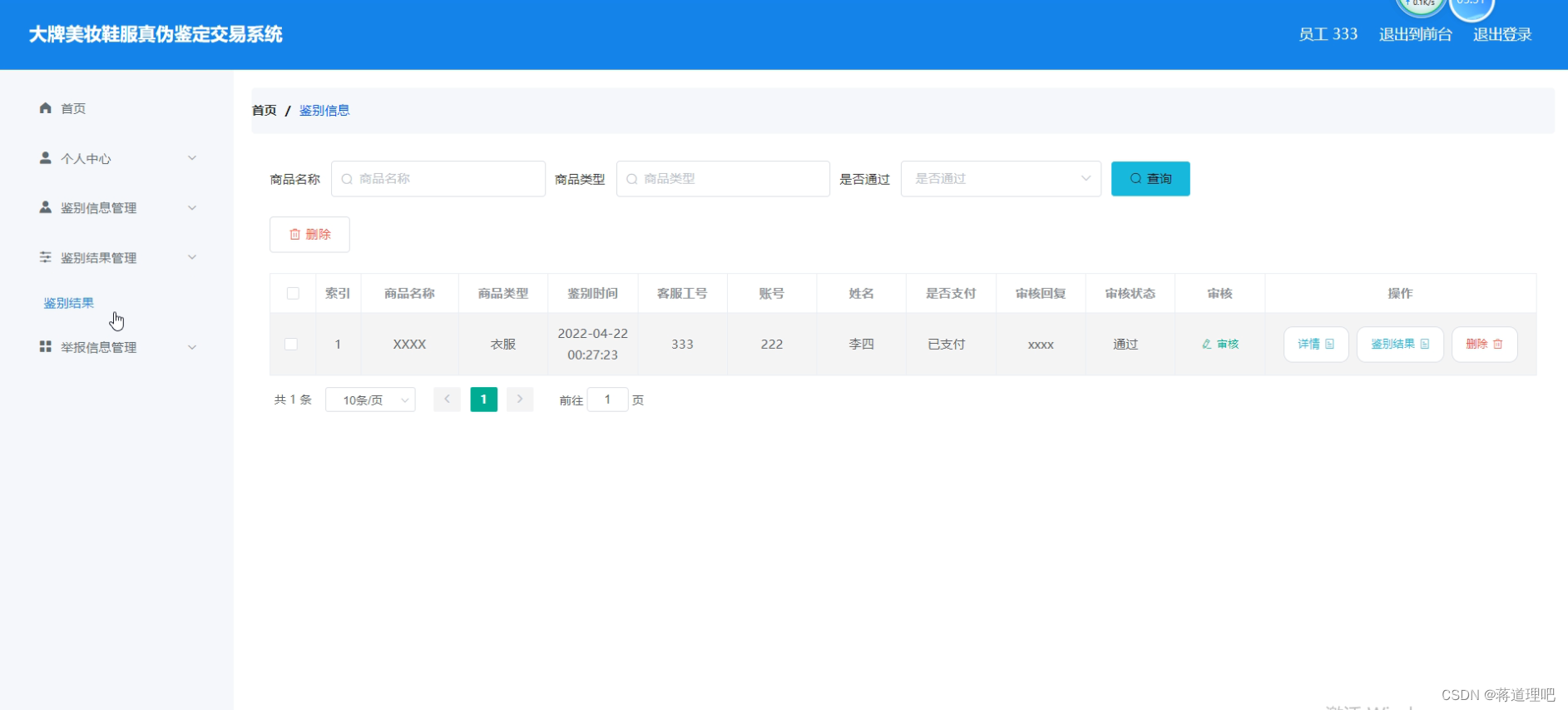Viewport: 1568px width, 710px height.
Task: Click the 李四 name cell
Action: (x=861, y=344)
